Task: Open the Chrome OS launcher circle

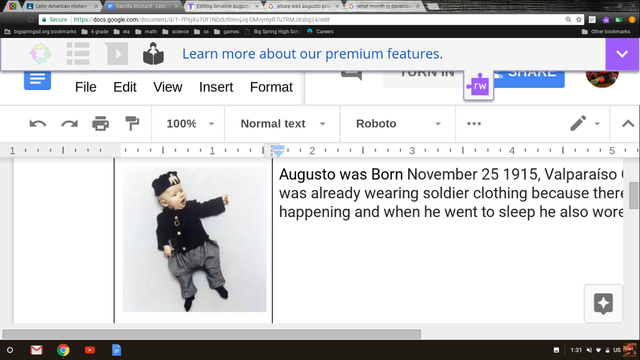Action: coord(10,350)
